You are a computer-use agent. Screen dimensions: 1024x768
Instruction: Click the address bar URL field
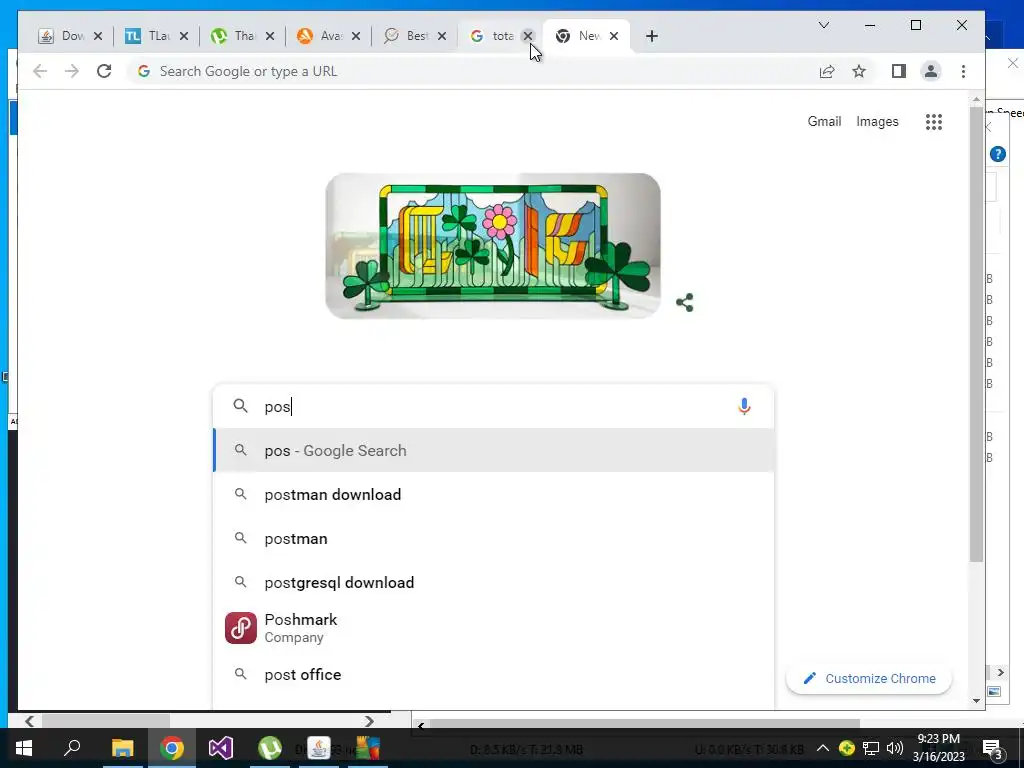[x=470, y=71]
